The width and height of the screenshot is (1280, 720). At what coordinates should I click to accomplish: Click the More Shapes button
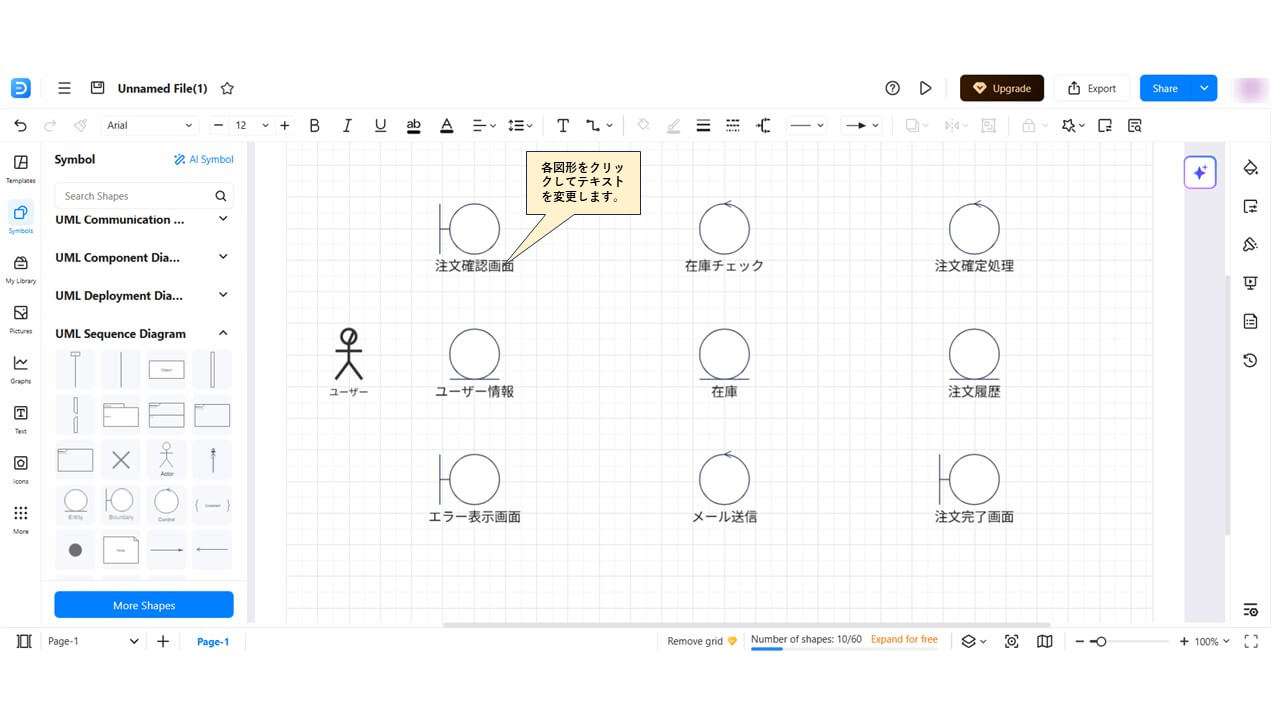coord(144,605)
